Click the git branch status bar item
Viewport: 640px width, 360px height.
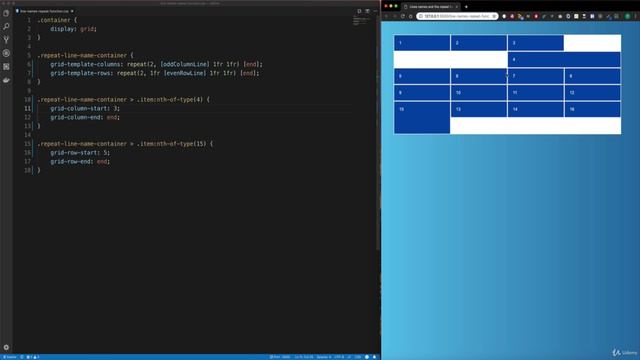click(x=10, y=357)
